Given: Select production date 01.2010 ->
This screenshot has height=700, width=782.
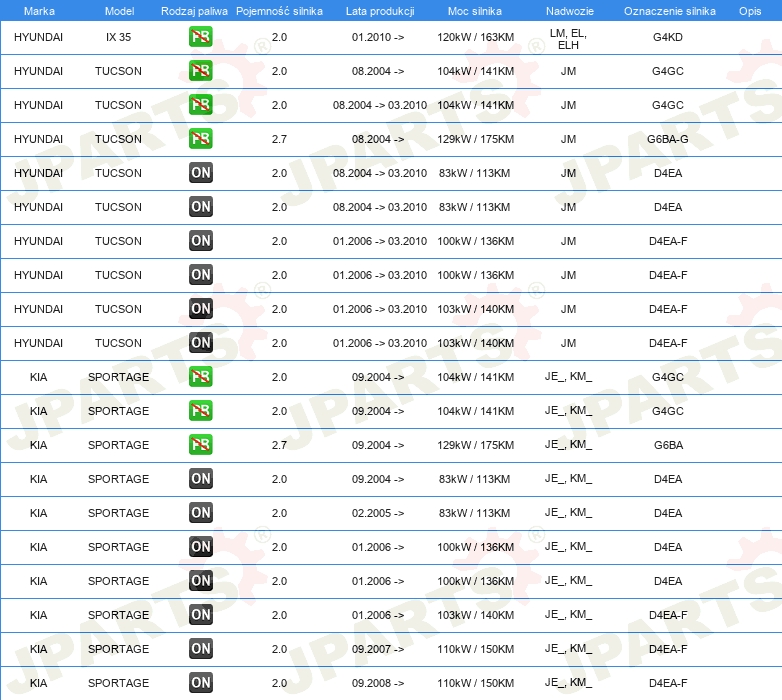Looking at the screenshot, I should pos(378,37).
